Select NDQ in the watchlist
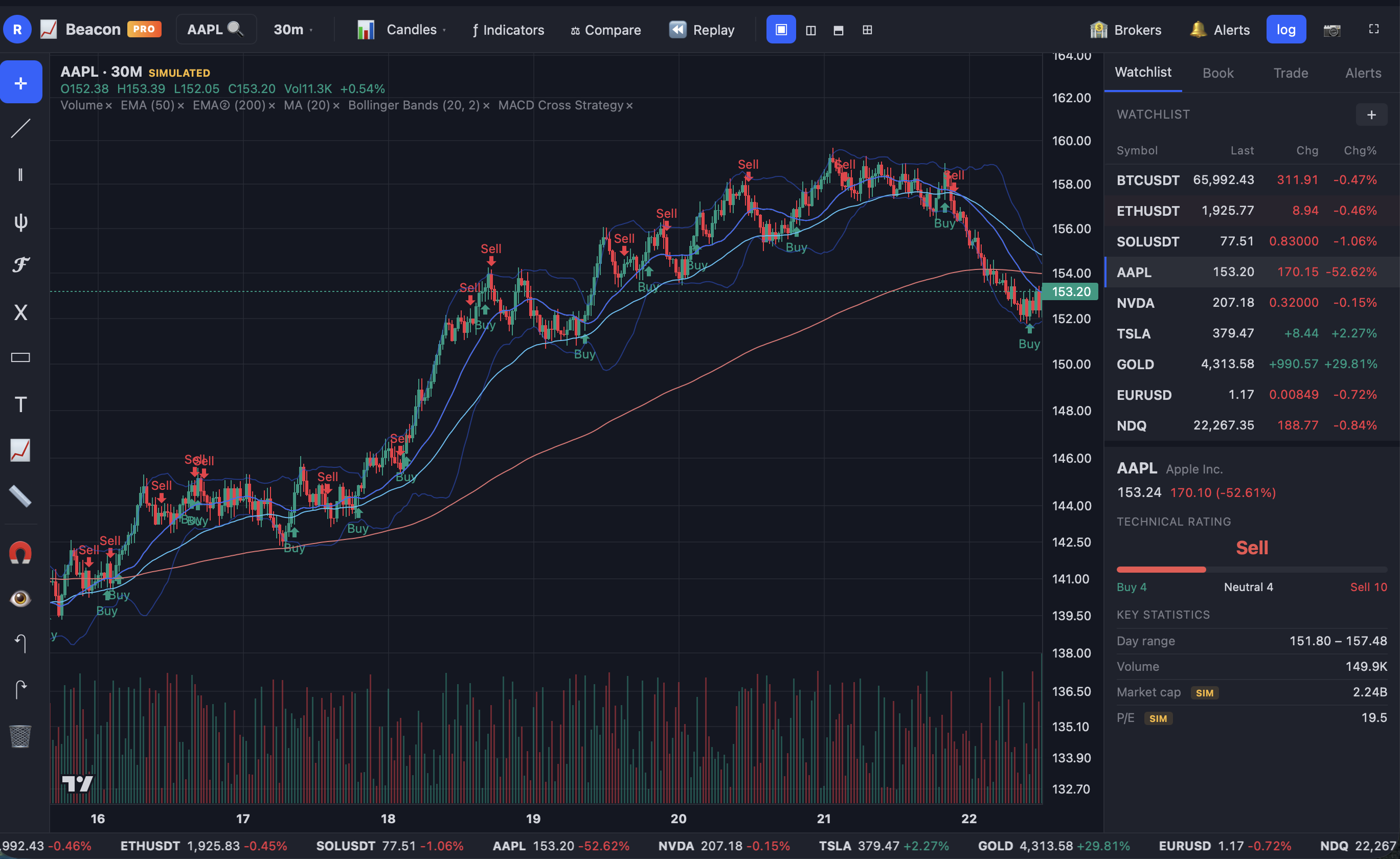This screenshot has height=859, width=1400. pos(1252,425)
